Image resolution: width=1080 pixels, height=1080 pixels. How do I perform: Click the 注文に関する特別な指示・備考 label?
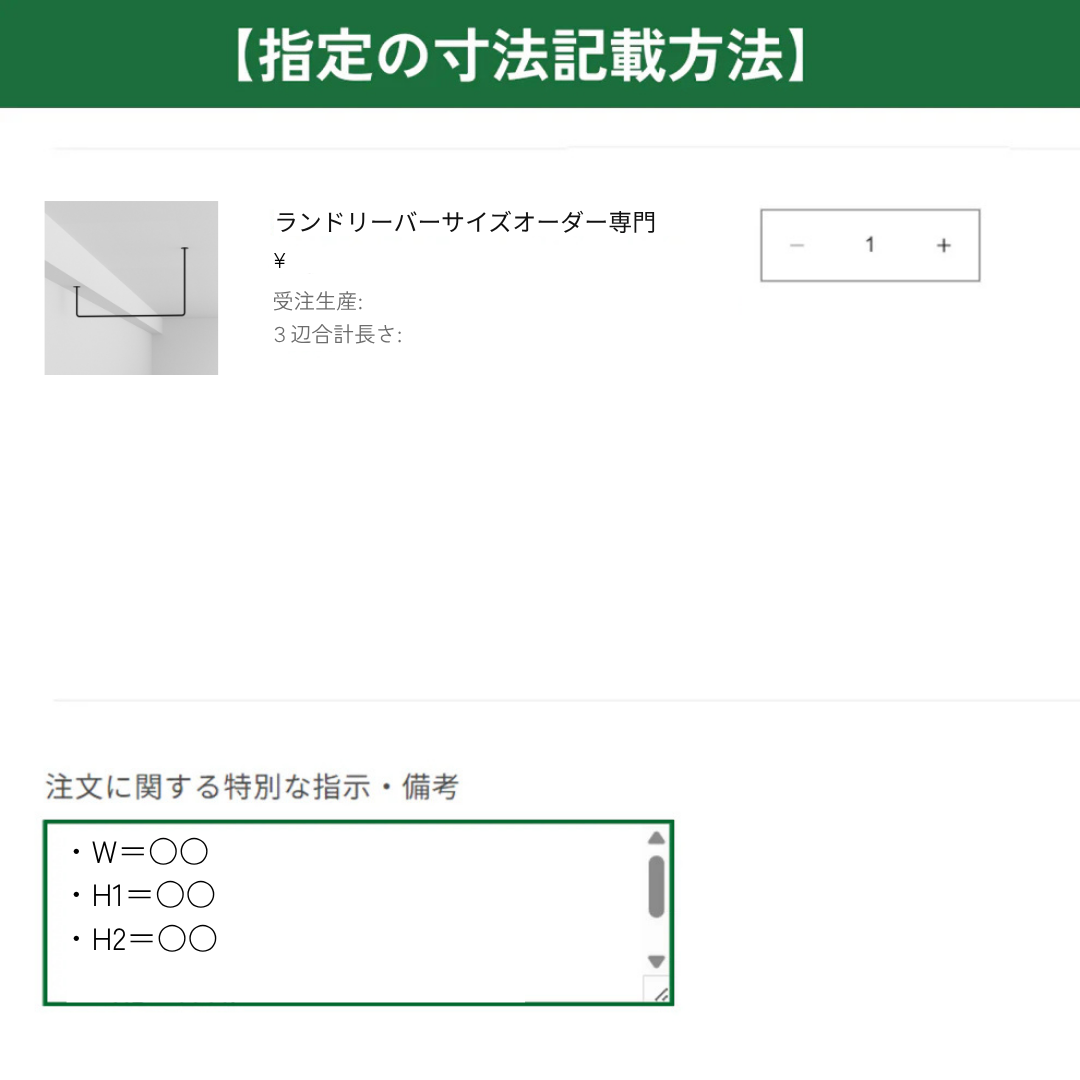[x=252, y=787]
